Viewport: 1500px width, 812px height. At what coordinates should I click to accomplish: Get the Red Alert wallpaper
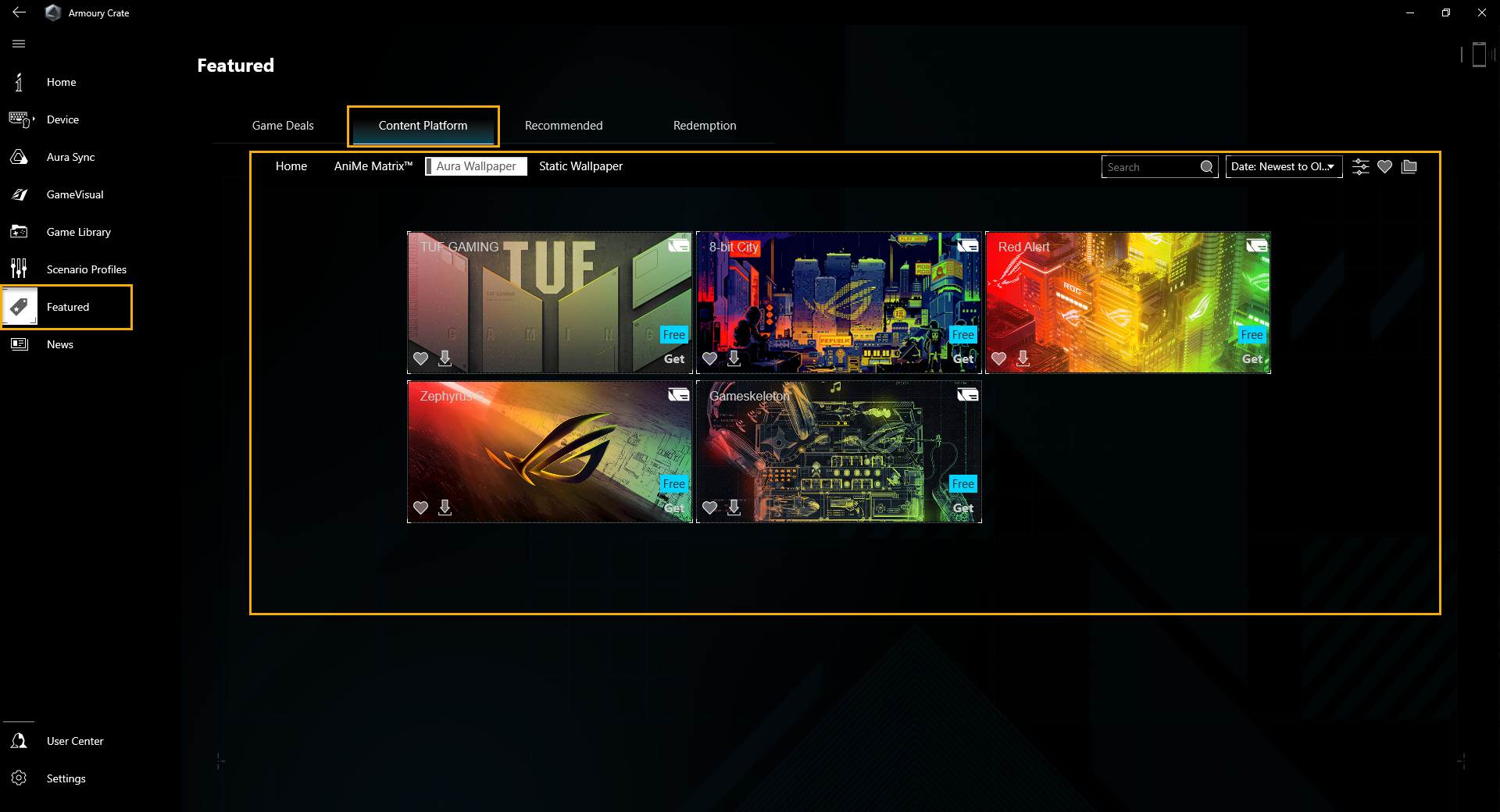click(1252, 359)
